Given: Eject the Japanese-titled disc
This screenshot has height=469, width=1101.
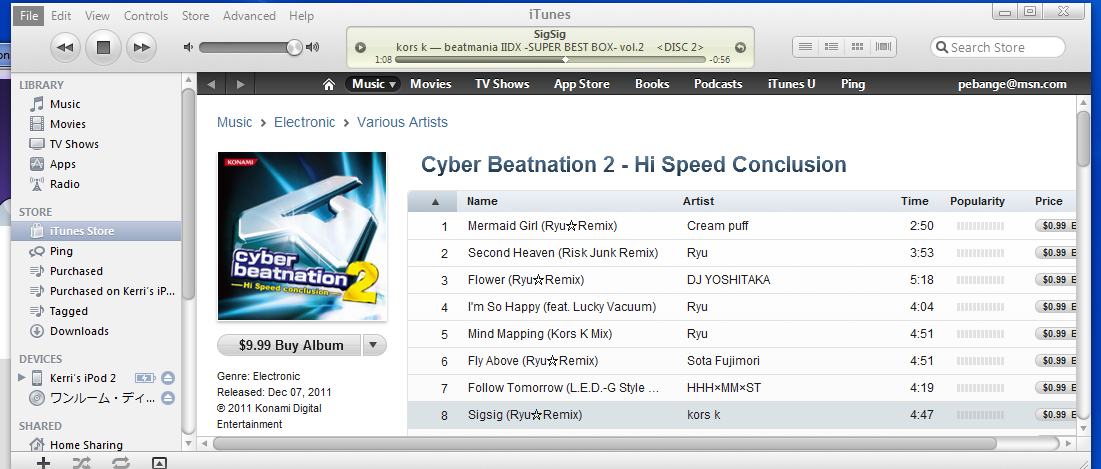Looking at the screenshot, I should [x=167, y=398].
